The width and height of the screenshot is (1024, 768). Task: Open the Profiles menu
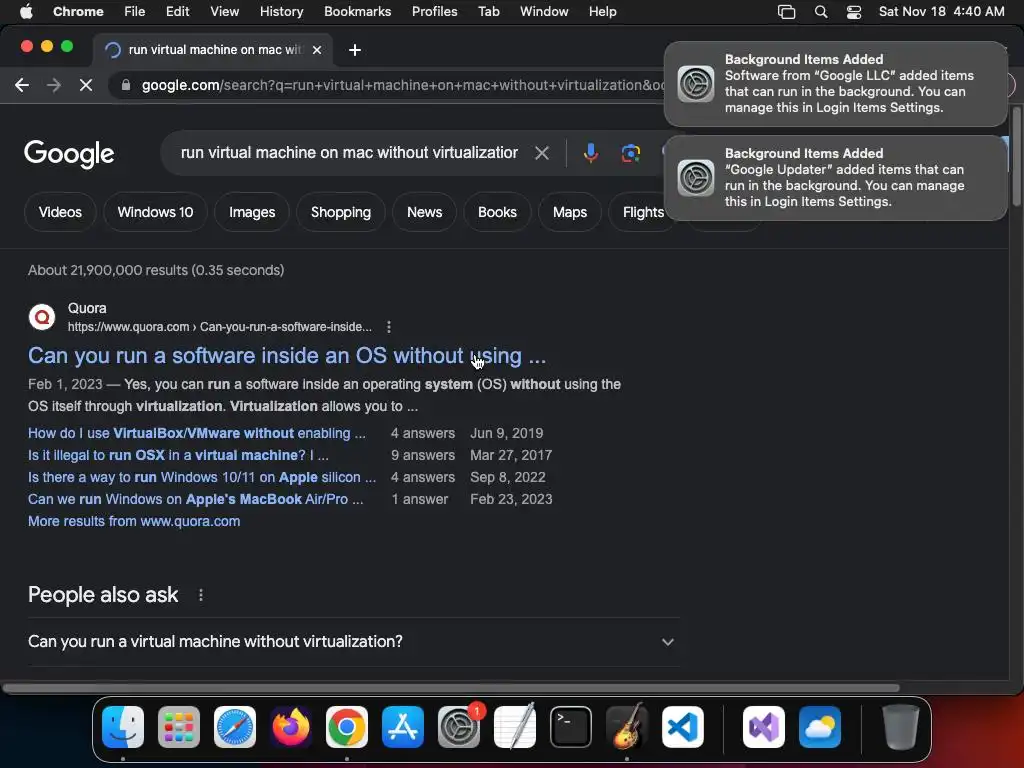[x=434, y=12]
